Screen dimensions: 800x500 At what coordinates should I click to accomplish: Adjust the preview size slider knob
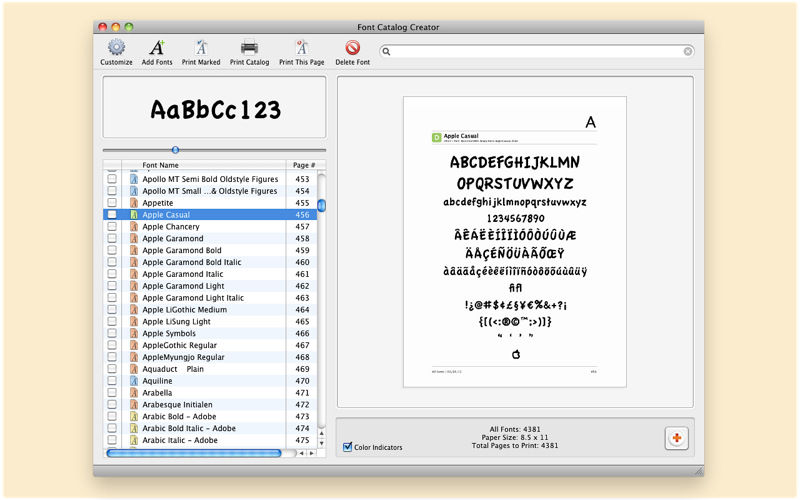coord(176,150)
